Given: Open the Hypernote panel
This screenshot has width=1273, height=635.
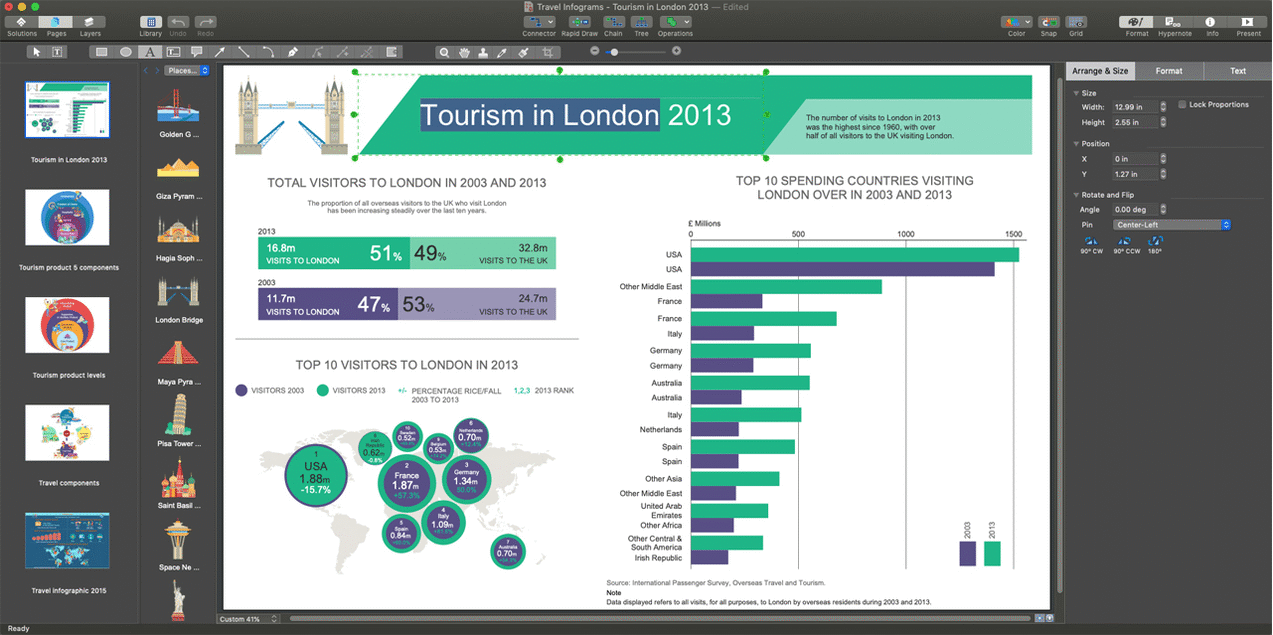Looking at the screenshot, I should coord(1174,21).
